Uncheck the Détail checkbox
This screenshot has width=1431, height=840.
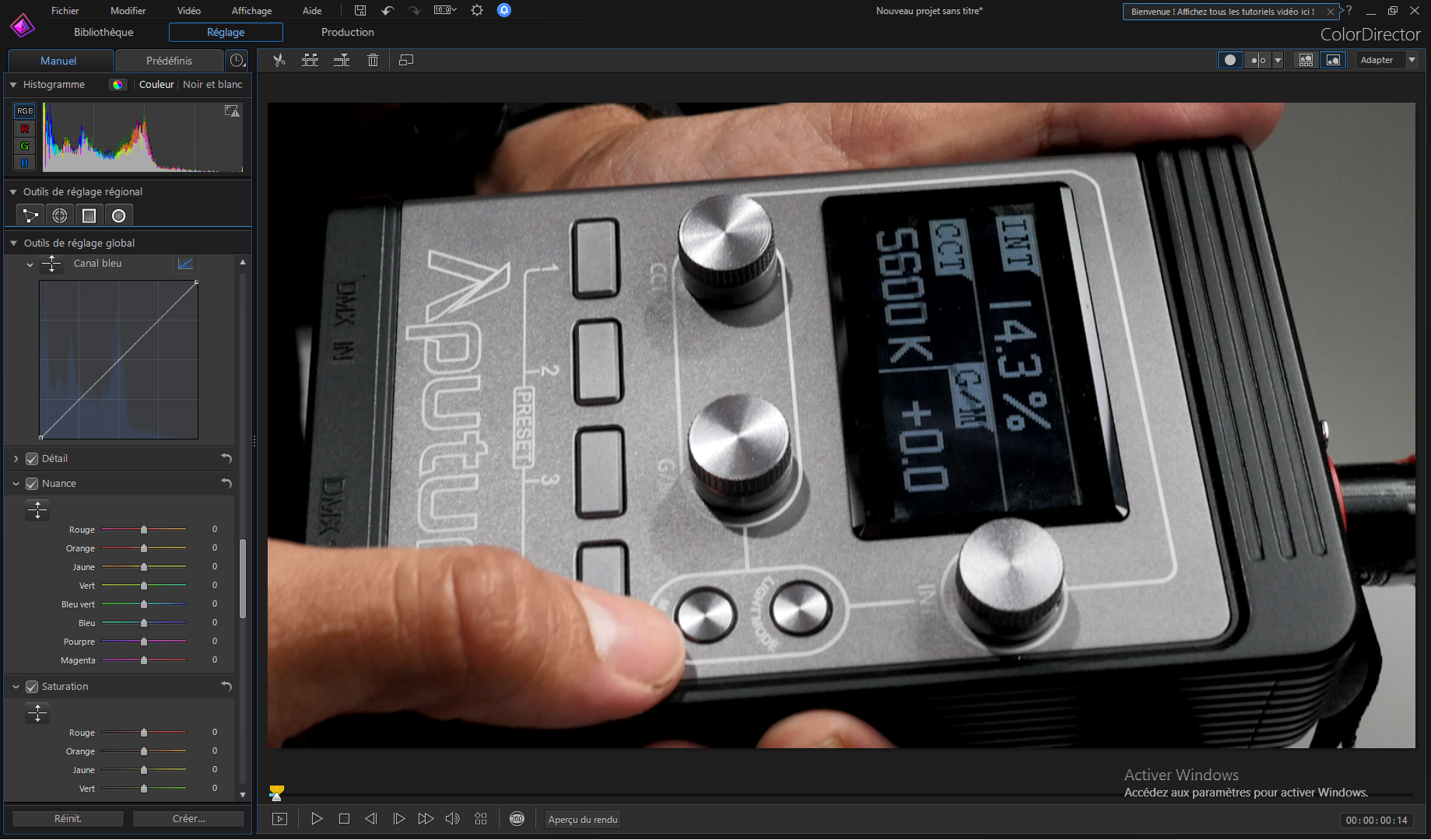[x=32, y=459]
